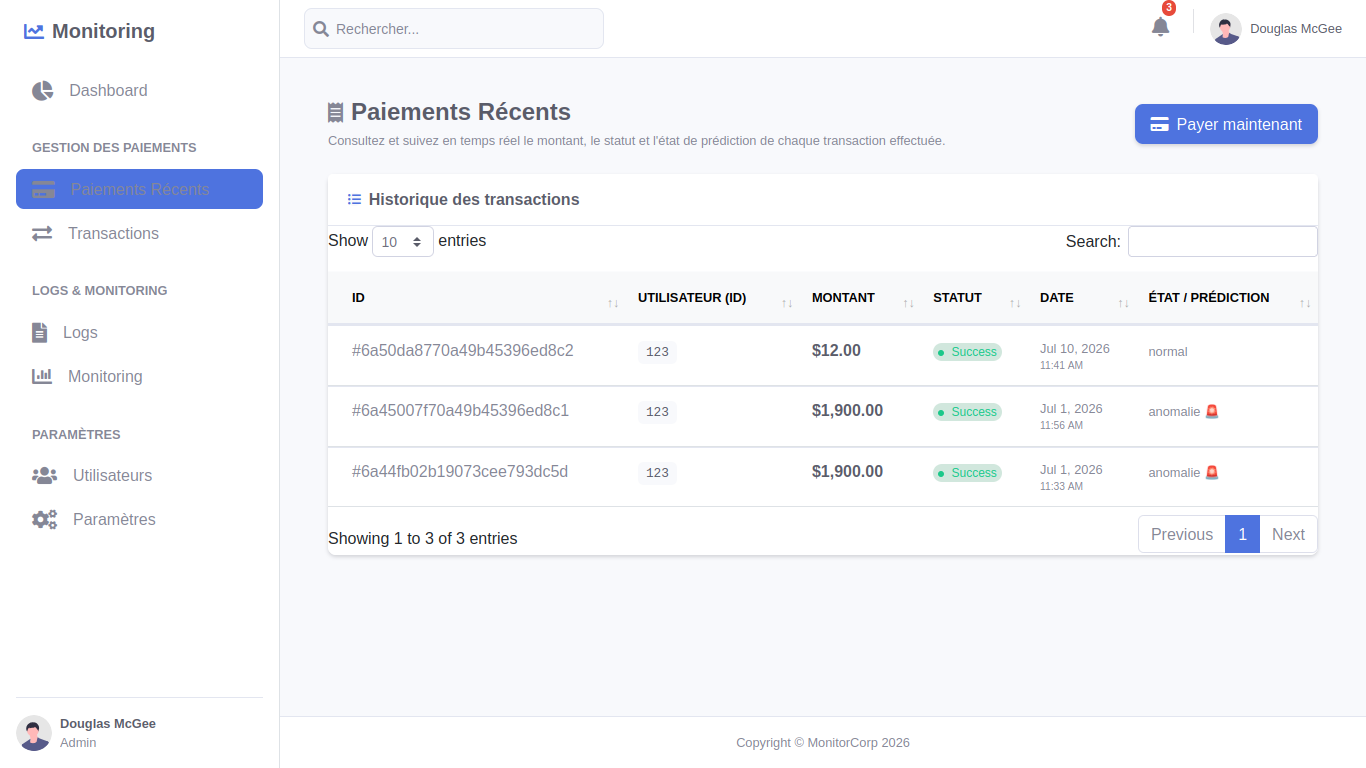This screenshot has height=768, width=1366.
Task: Click $1,900.00 amount in the 11:56 AM row
Action: pos(847,411)
